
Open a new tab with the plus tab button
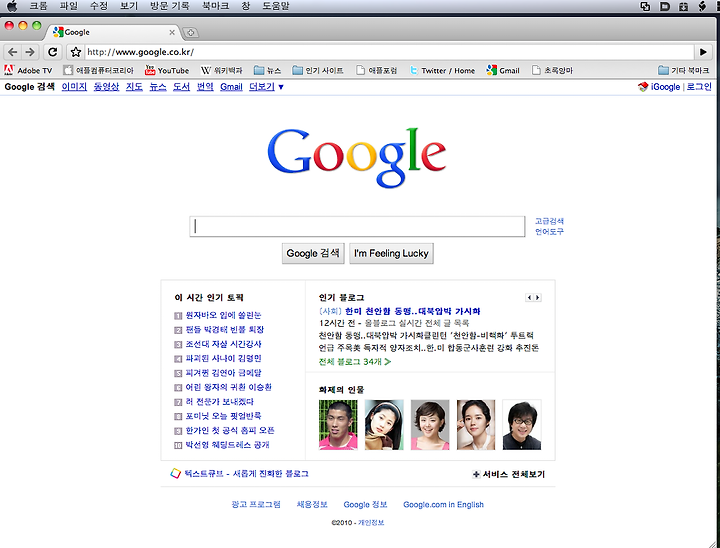pyautogui.click(x=191, y=32)
